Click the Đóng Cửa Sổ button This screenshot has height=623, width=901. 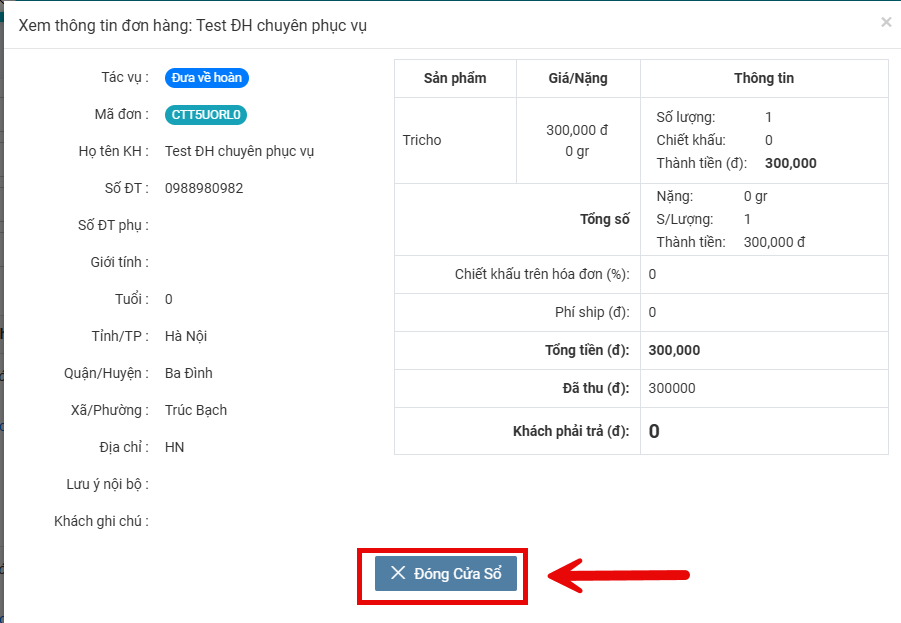tap(446, 573)
